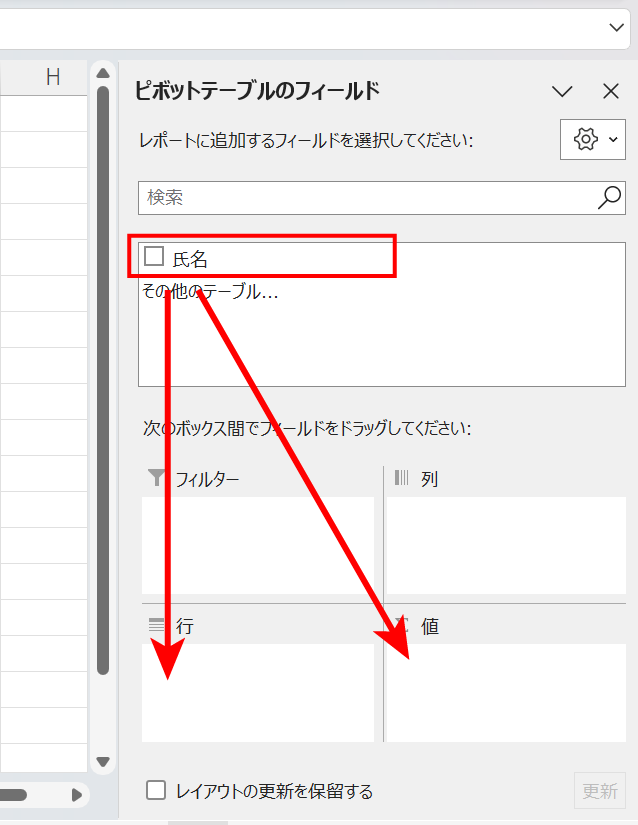Click the 列 drop area
638x825 pixels.
click(506, 546)
